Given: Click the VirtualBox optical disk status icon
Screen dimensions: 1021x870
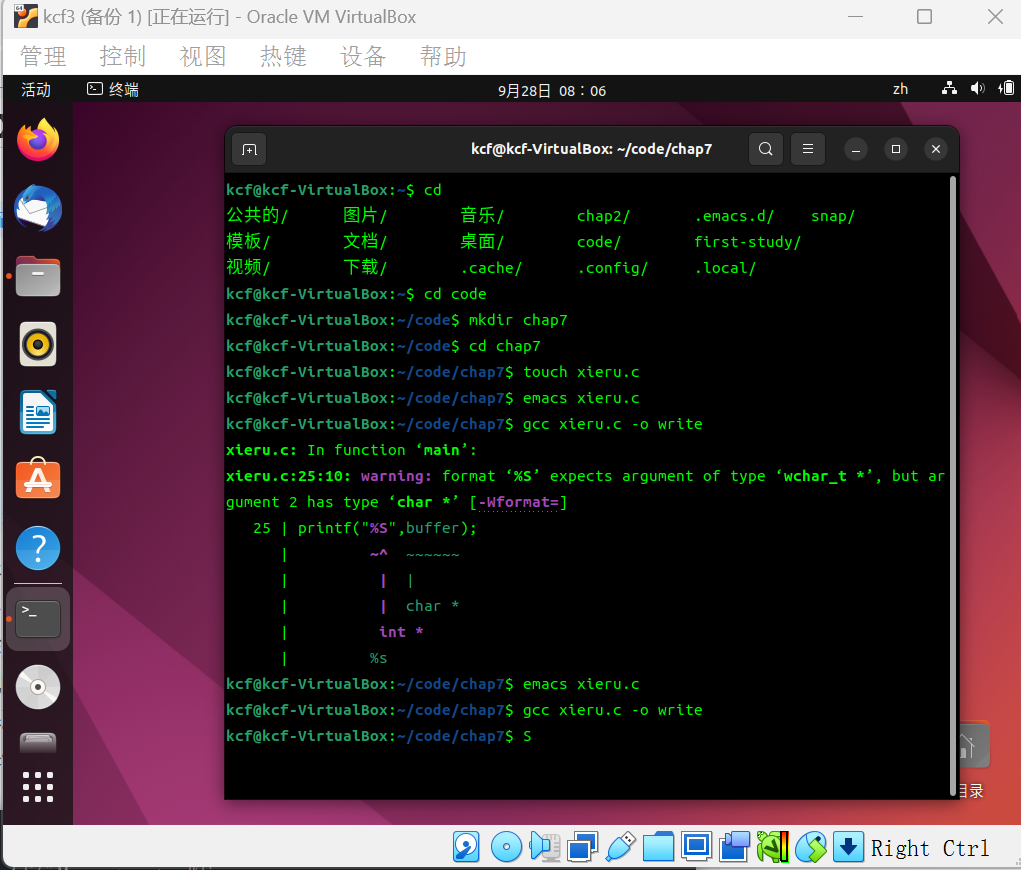Looking at the screenshot, I should (x=506, y=847).
